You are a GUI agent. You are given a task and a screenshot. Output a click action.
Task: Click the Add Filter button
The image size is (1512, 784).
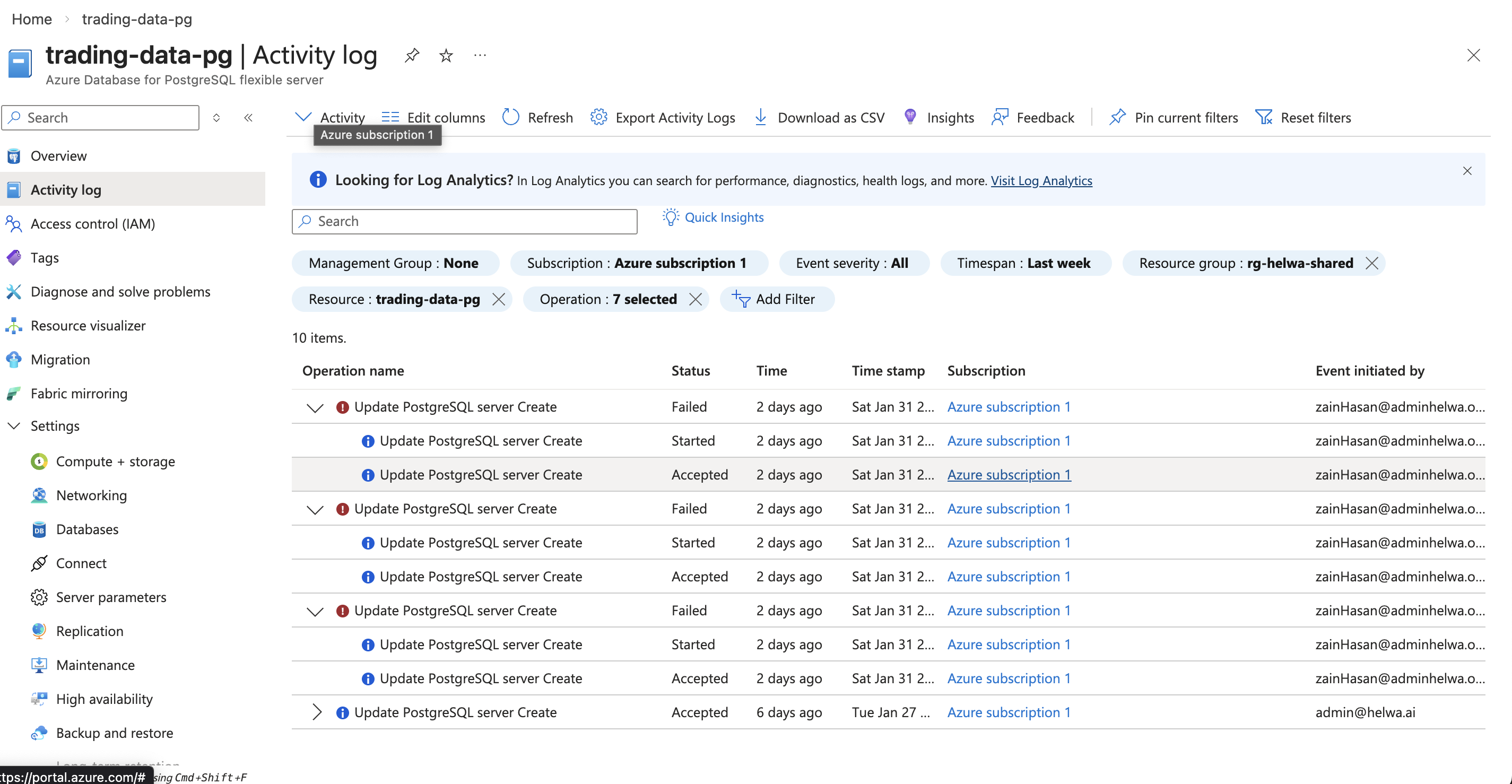click(777, 299)
